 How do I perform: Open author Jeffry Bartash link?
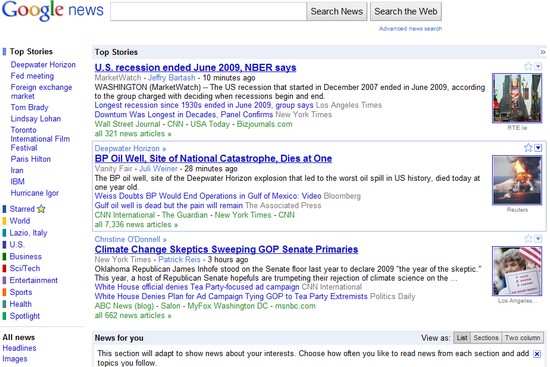tap(172, 78)
